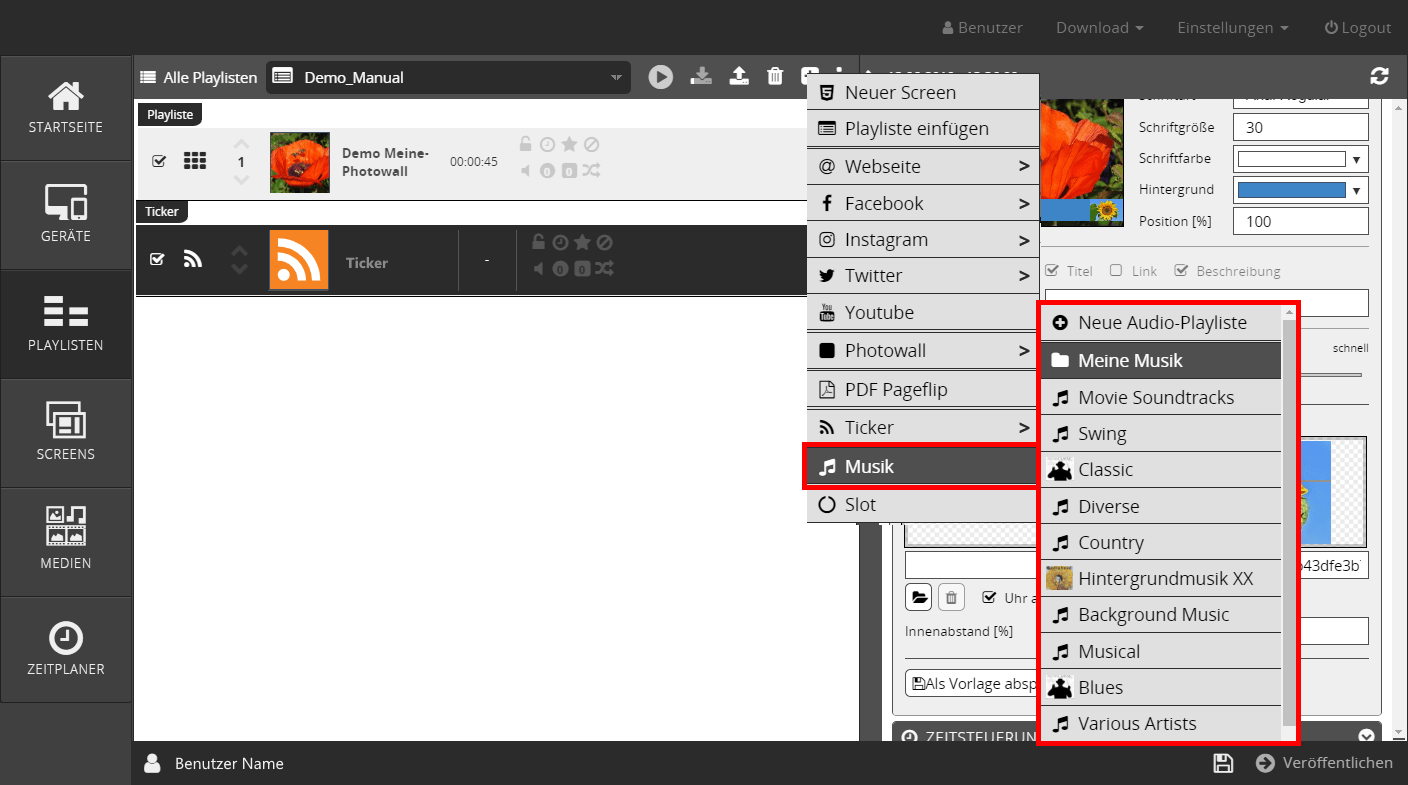Click the play preview button in playlist toolbar
The image size is (1408, 785).
click(660, 77)
